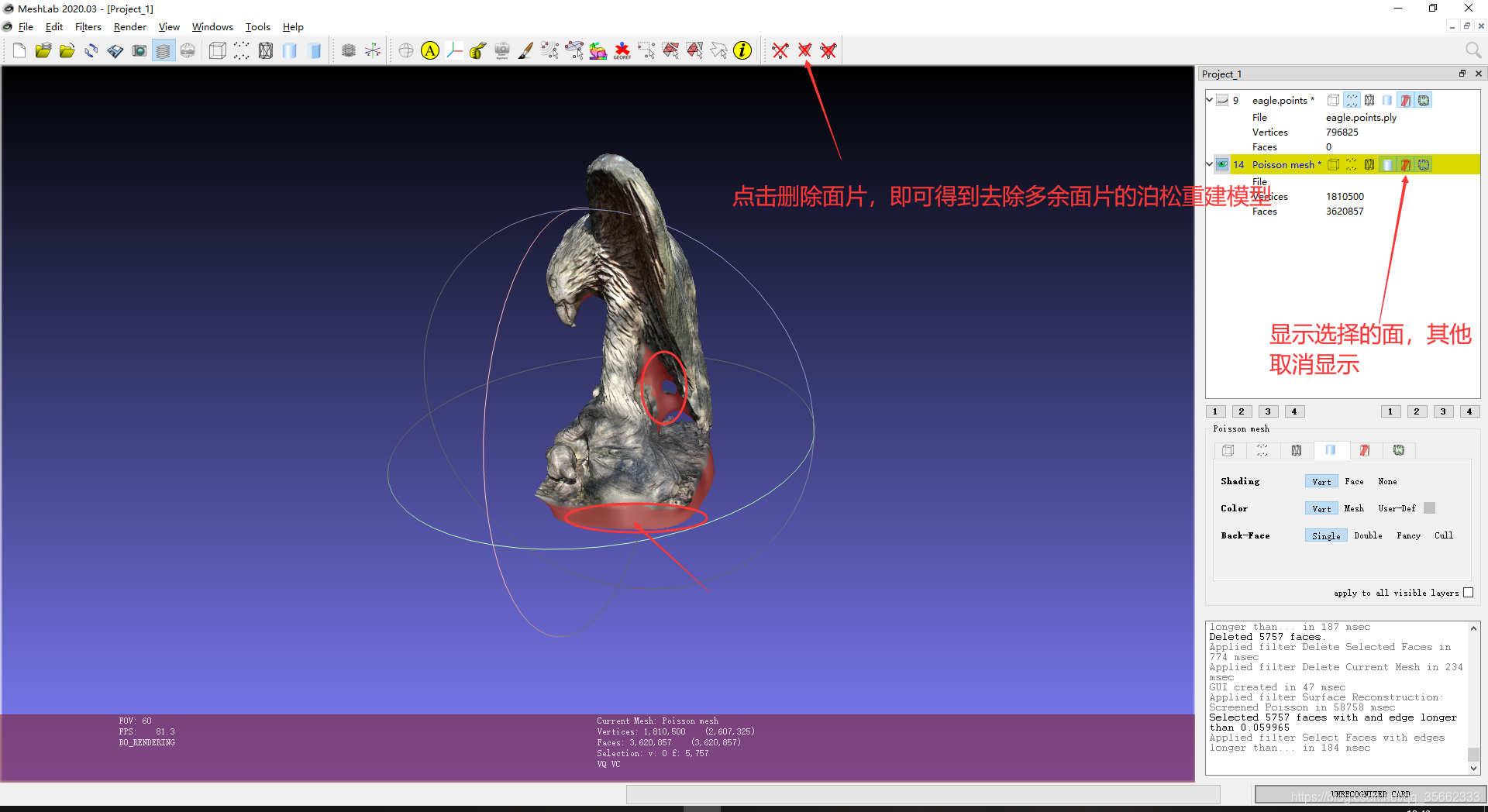
Task: Toggle bounding box on eagle.points row
Action: click(1334, 100)
